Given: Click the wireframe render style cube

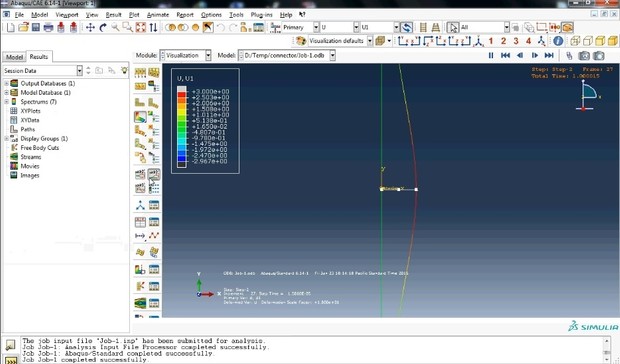Looking at the screenshot, I should (575, 41).
